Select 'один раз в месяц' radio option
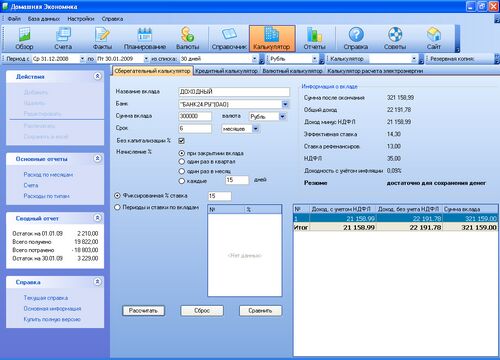Image resolution: width=500 pixels, height=360 pixels. 182,171
